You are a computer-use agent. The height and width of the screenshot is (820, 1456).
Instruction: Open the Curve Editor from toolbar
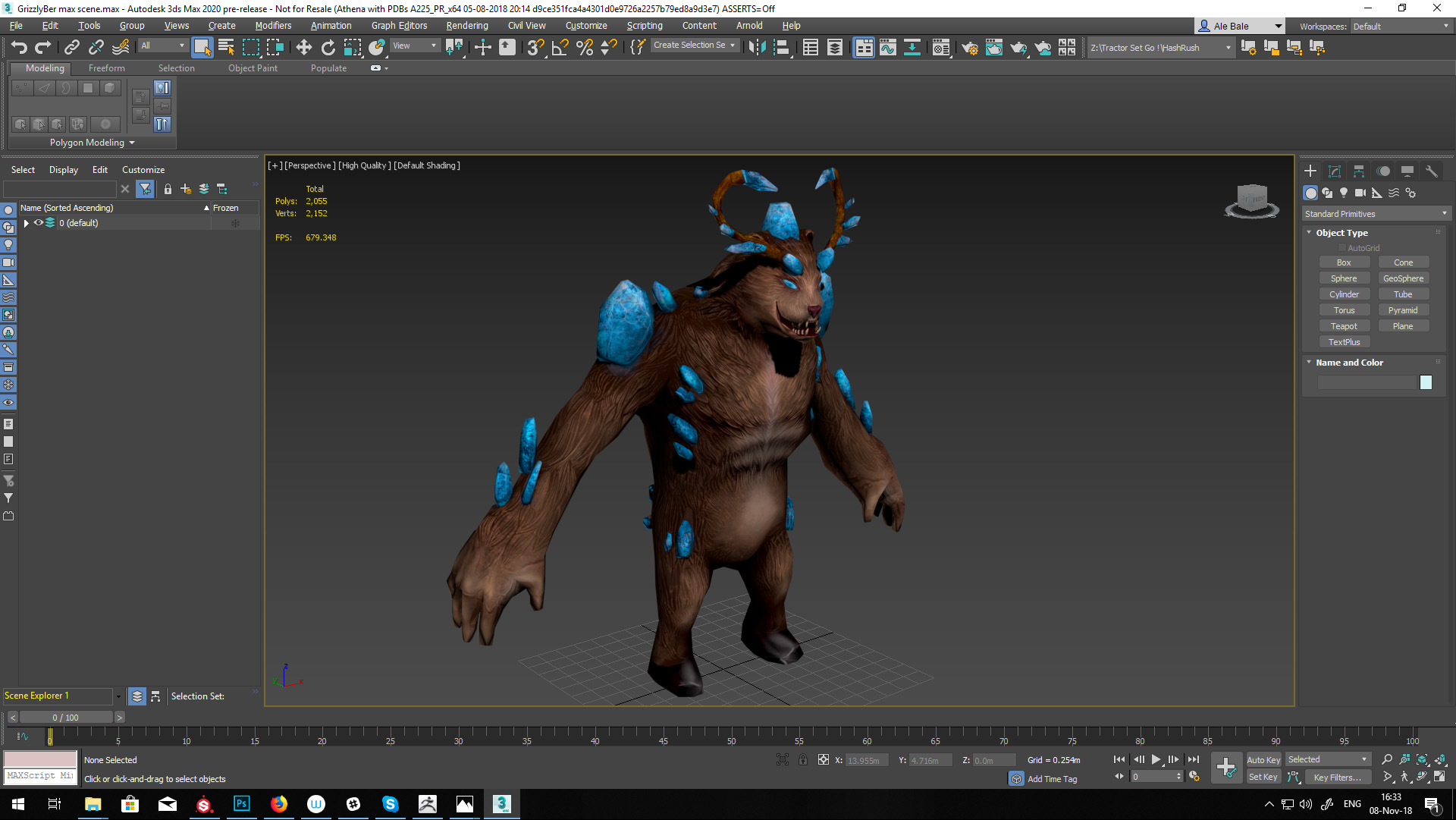[x=888, y=47]
